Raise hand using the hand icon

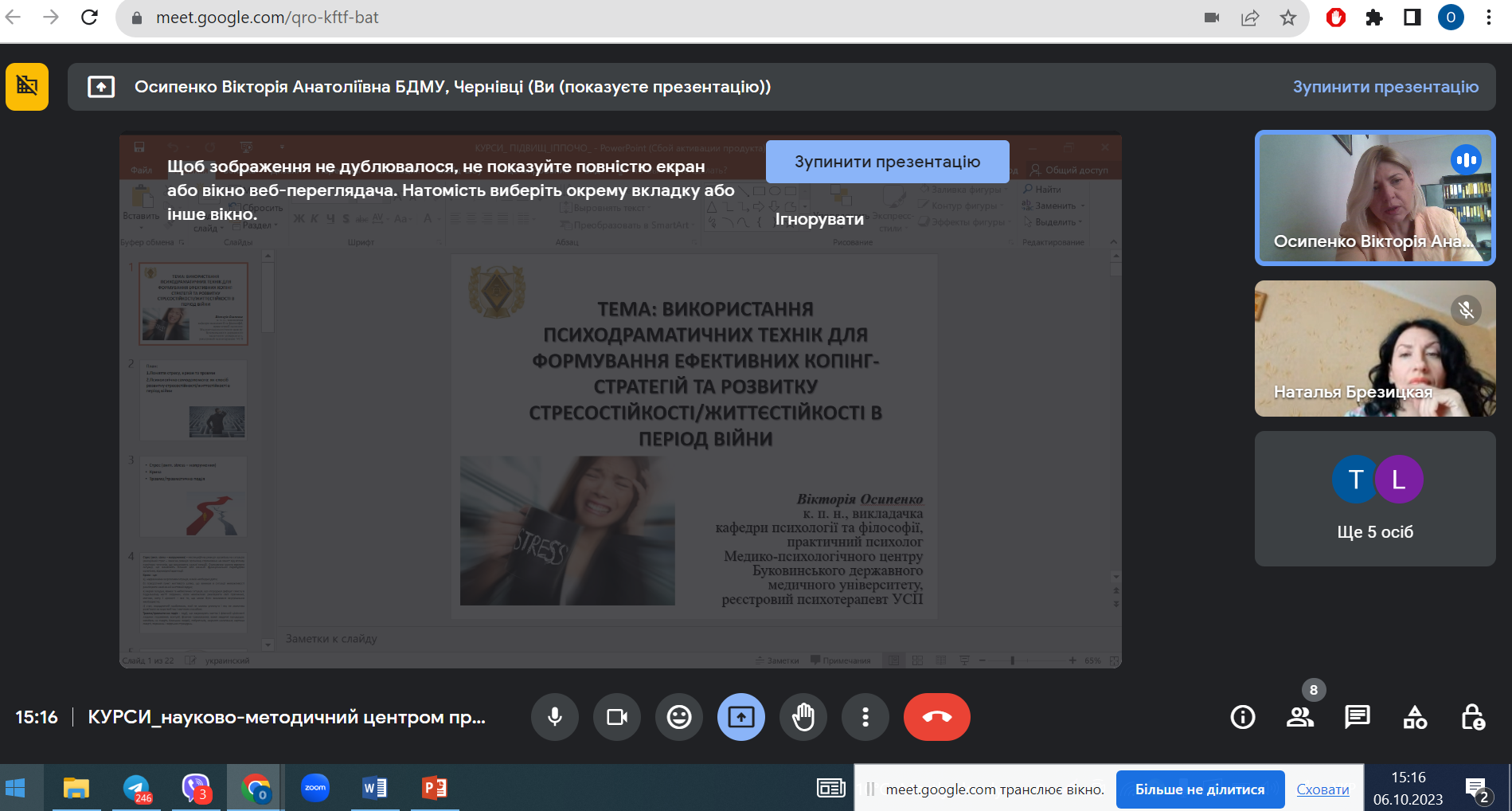coord(803,717)
